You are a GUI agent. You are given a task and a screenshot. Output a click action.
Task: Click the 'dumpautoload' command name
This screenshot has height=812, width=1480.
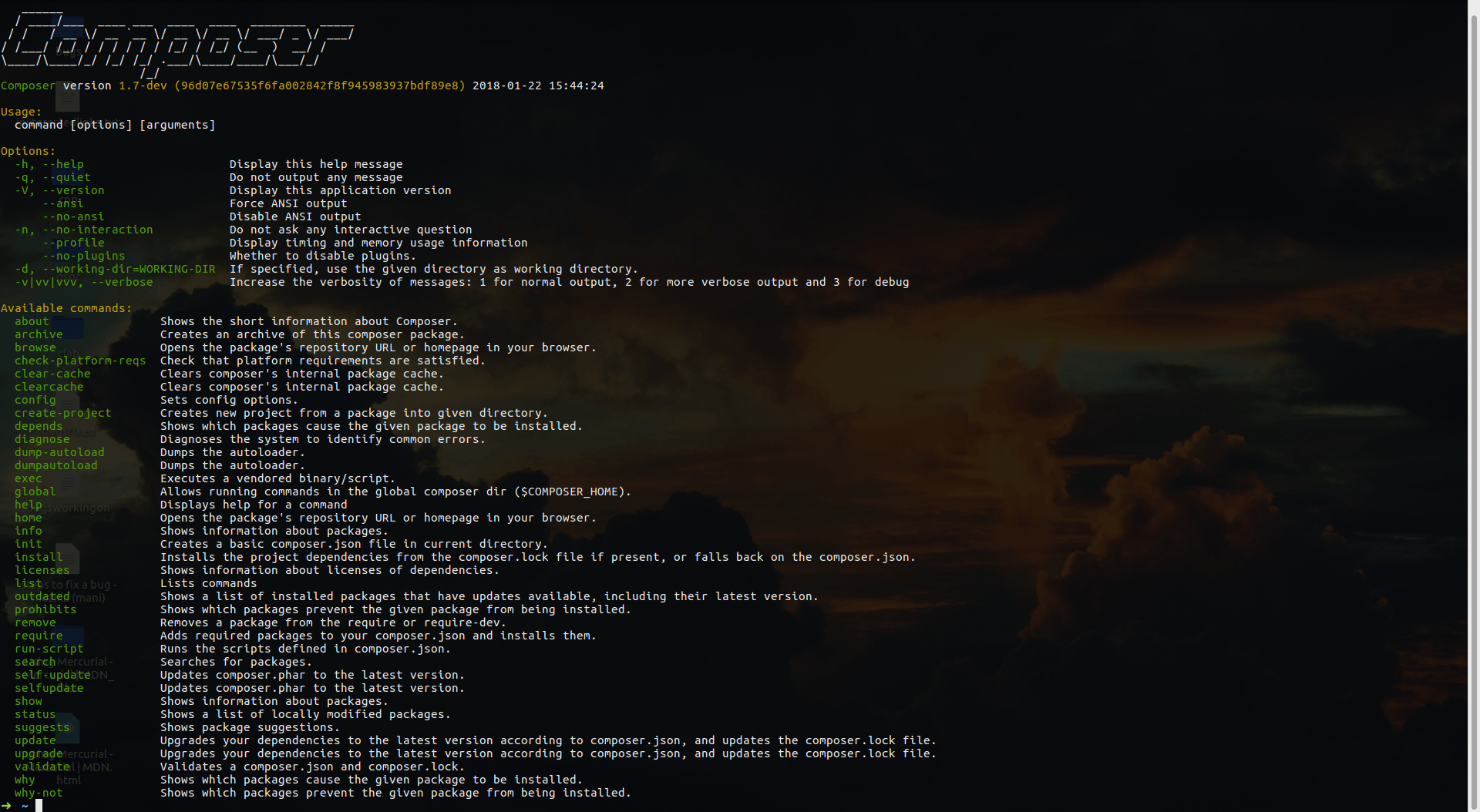pos(56,465)
